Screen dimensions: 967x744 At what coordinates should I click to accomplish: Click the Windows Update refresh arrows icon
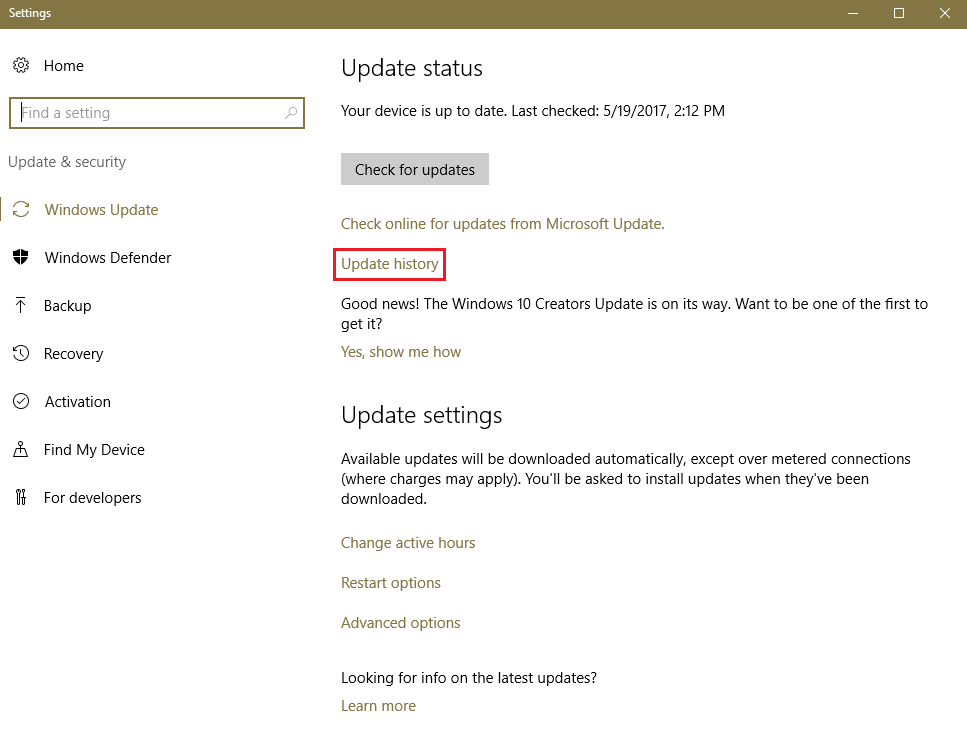(21, 210)
